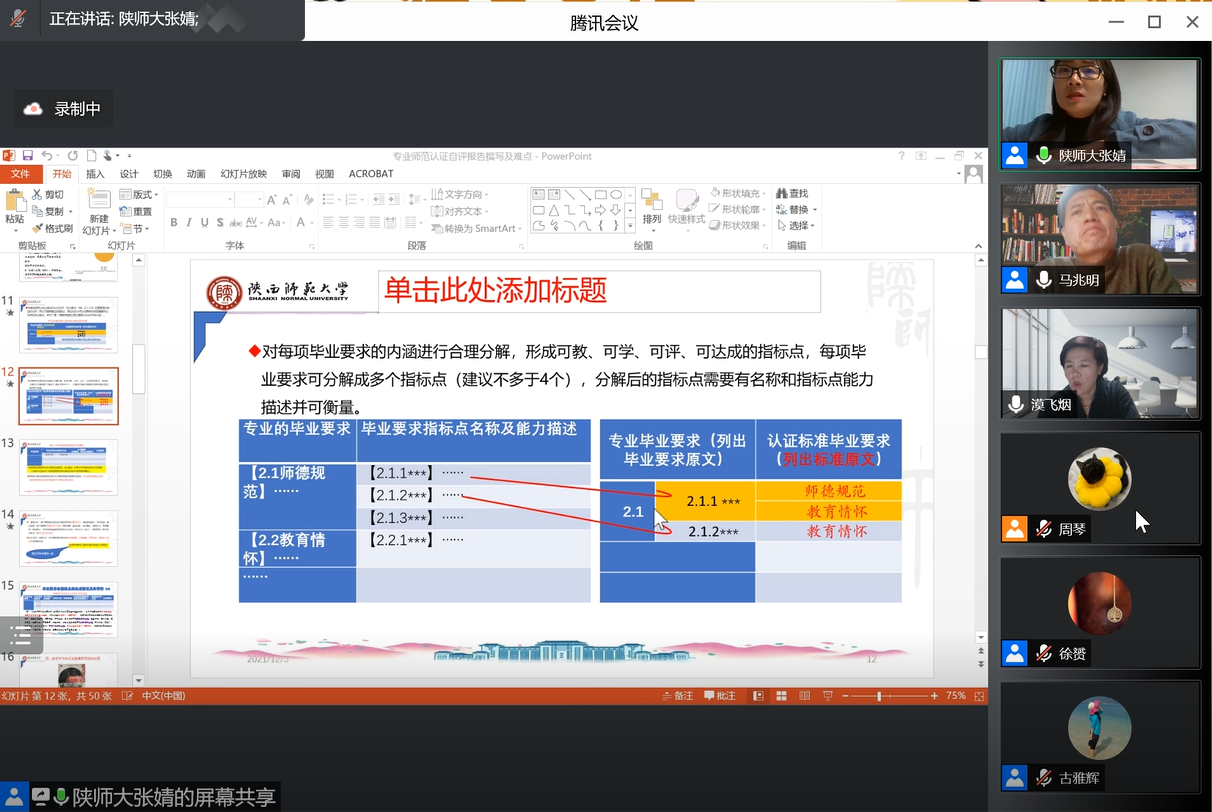Switch to slide sorter view in status bar

(x=780, y=696)
